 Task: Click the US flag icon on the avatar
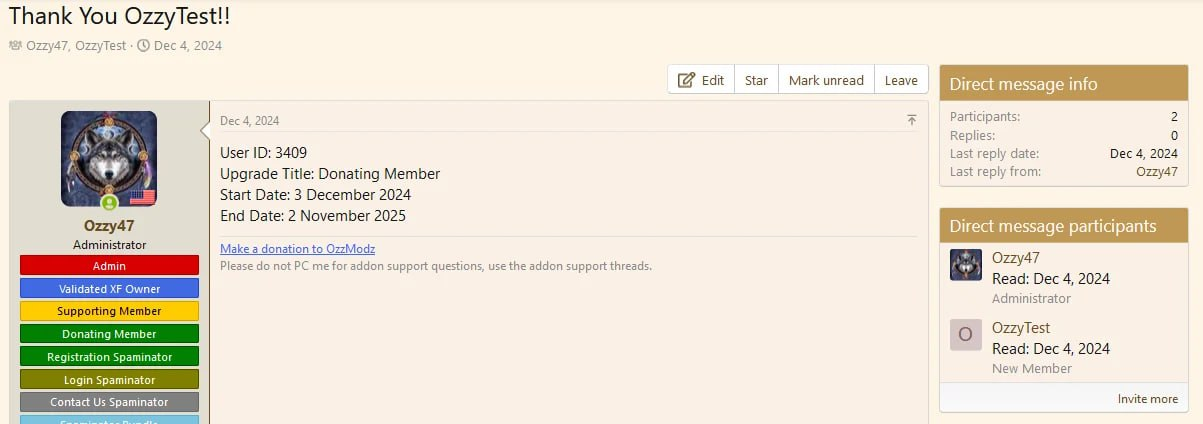pyautogui.click(x=143, y=196)
